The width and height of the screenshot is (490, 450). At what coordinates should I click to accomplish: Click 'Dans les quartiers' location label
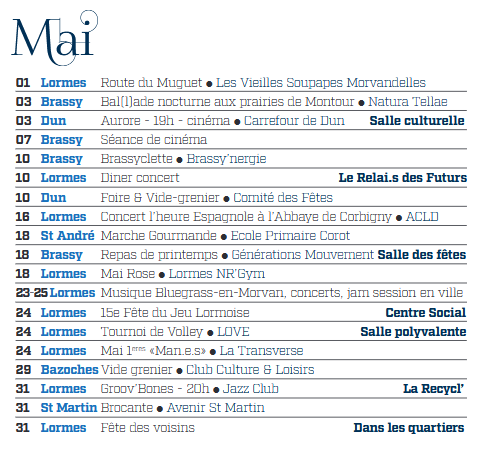point(409,428)
